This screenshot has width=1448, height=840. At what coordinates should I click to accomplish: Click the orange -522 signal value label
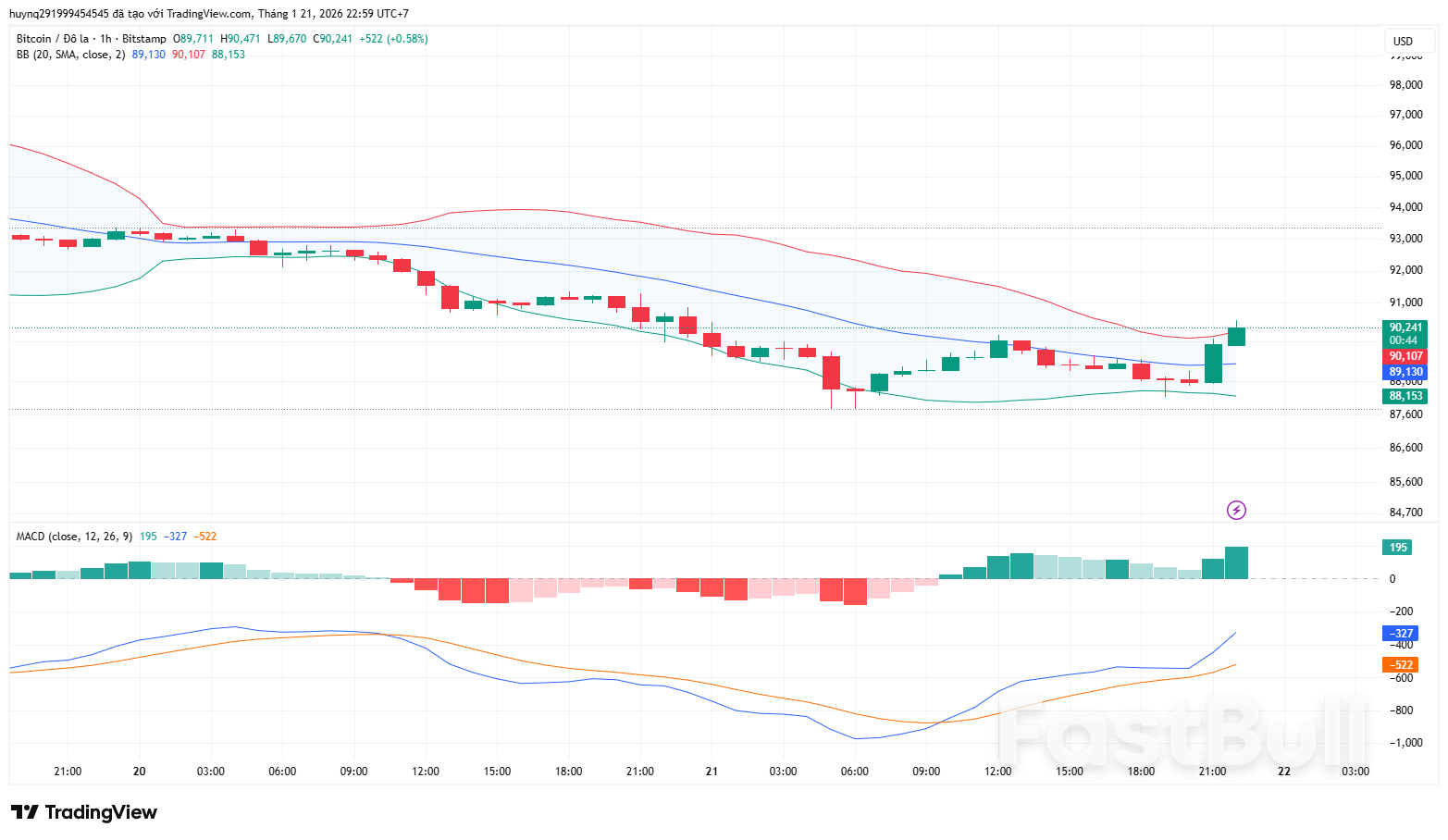click(x=1399, y=665)
